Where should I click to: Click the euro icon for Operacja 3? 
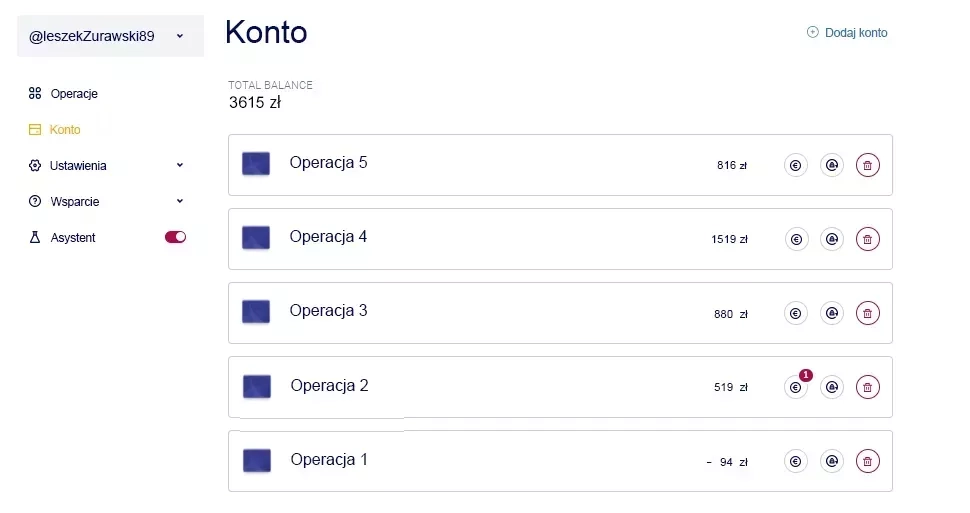(795, 314)
